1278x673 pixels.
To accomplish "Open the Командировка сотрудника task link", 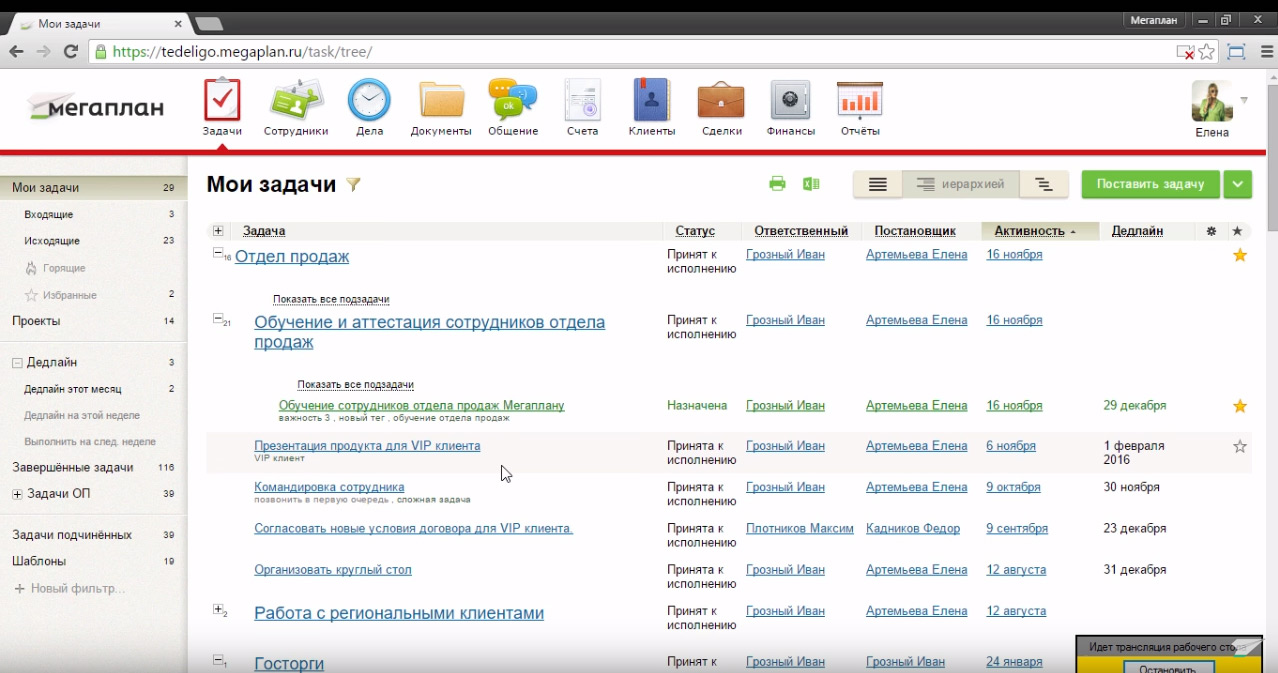I will pyautogui.click(x=329, y=487).
